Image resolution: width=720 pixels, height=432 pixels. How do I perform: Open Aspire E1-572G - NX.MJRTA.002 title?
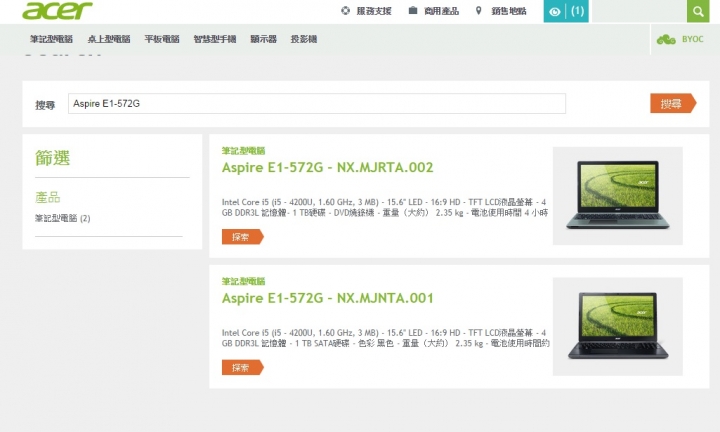(327, 168)
